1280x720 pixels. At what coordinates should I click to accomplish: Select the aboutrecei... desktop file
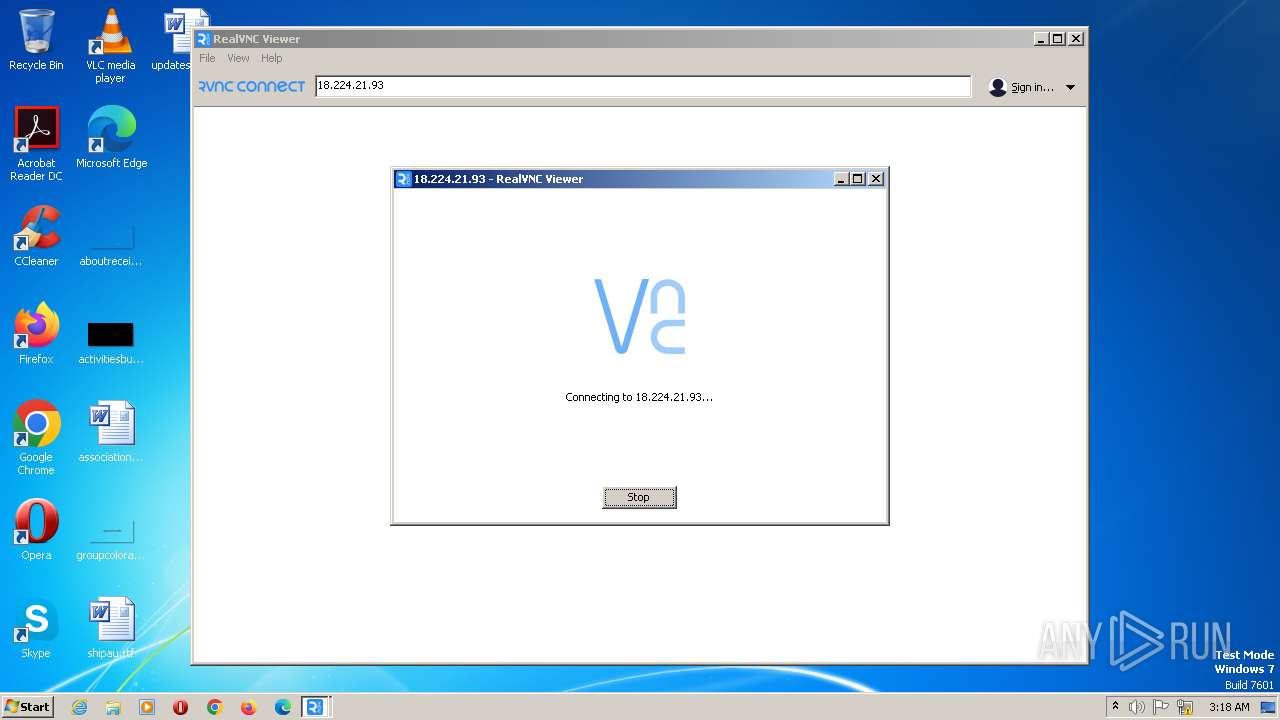pos(111,245)
